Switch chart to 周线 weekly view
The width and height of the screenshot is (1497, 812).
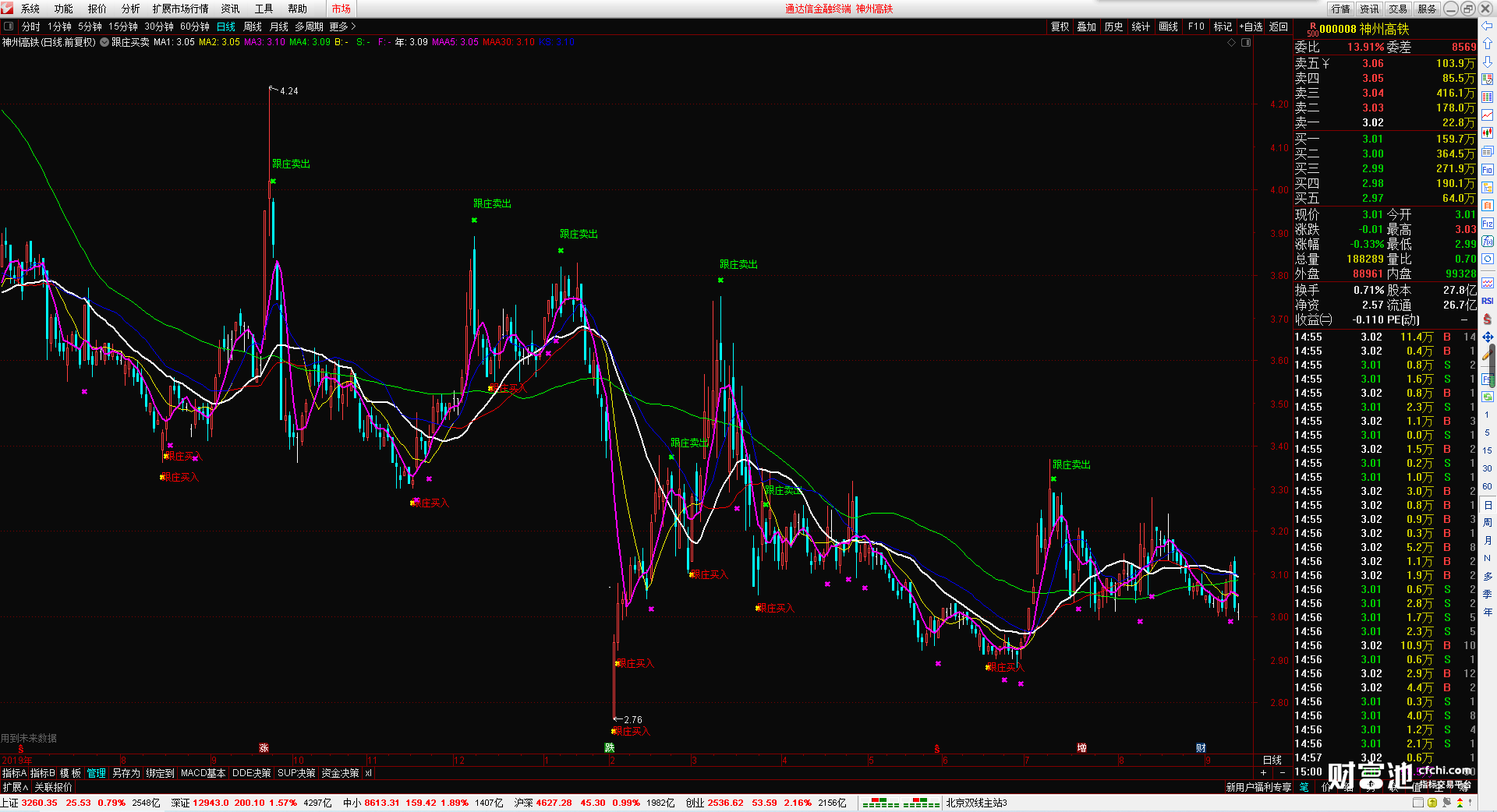[x=253, y=26]
